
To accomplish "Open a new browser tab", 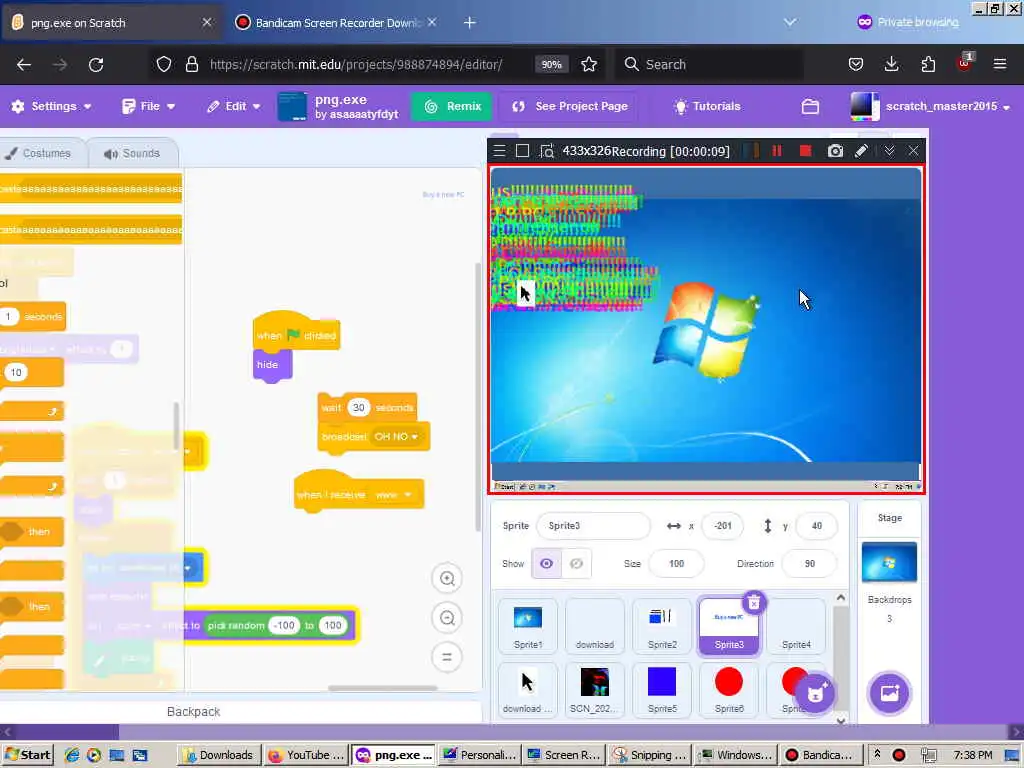I will 470,23.
